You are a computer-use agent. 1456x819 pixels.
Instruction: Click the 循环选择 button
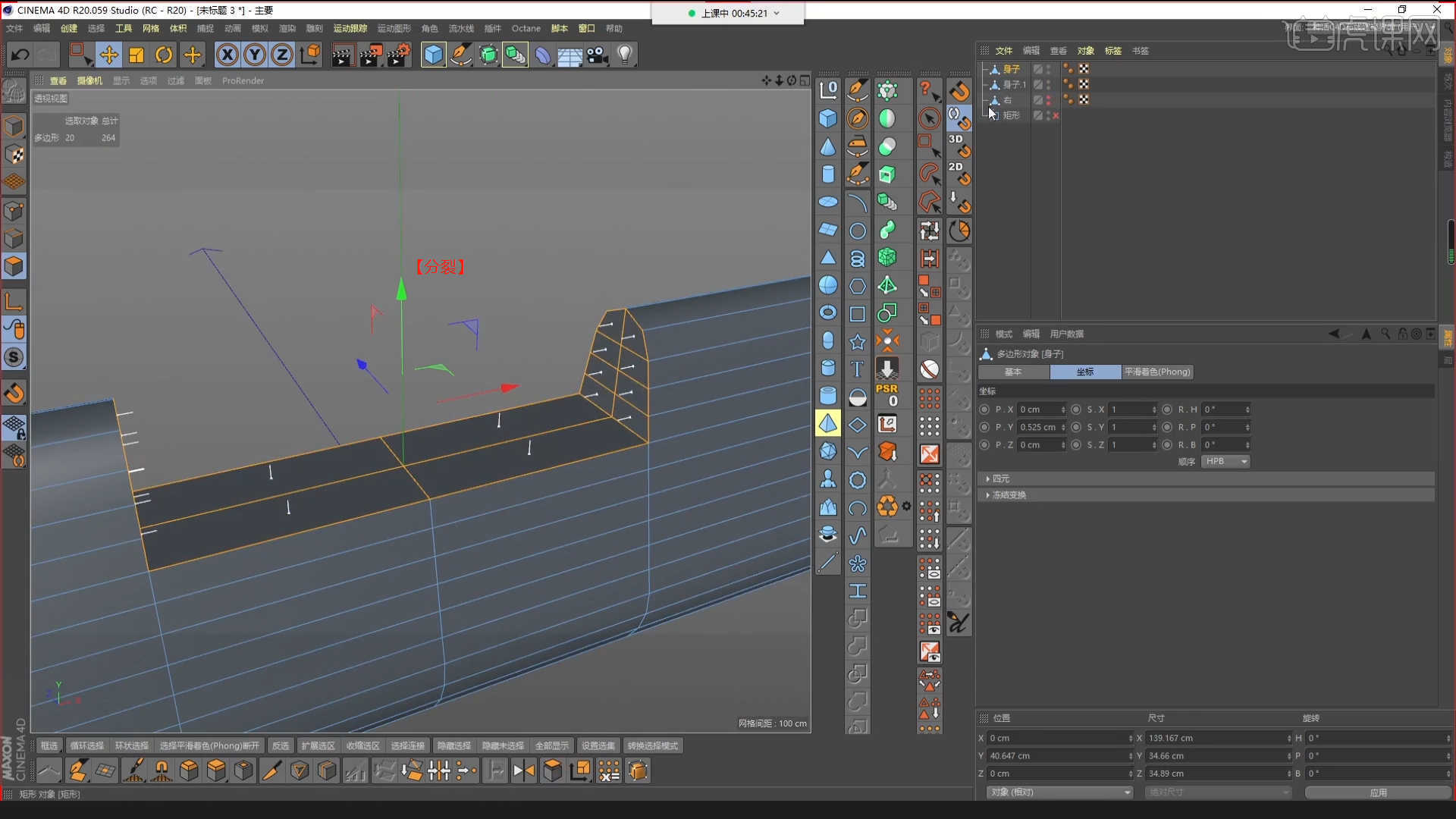pyautogui.click(x=87, y=746)
